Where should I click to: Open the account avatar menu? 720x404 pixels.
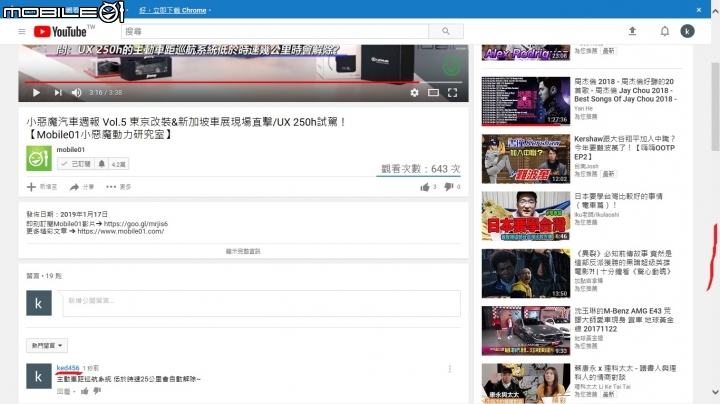(x=687, y=31)
